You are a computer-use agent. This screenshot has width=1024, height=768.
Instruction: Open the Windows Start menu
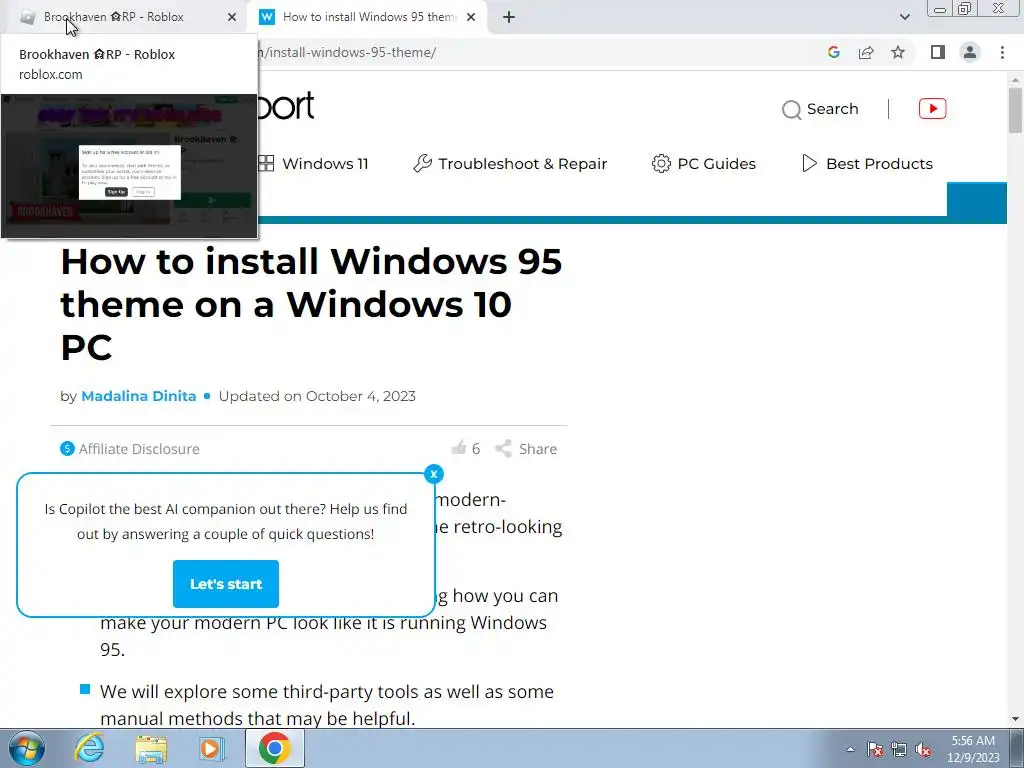coord(26,748)
